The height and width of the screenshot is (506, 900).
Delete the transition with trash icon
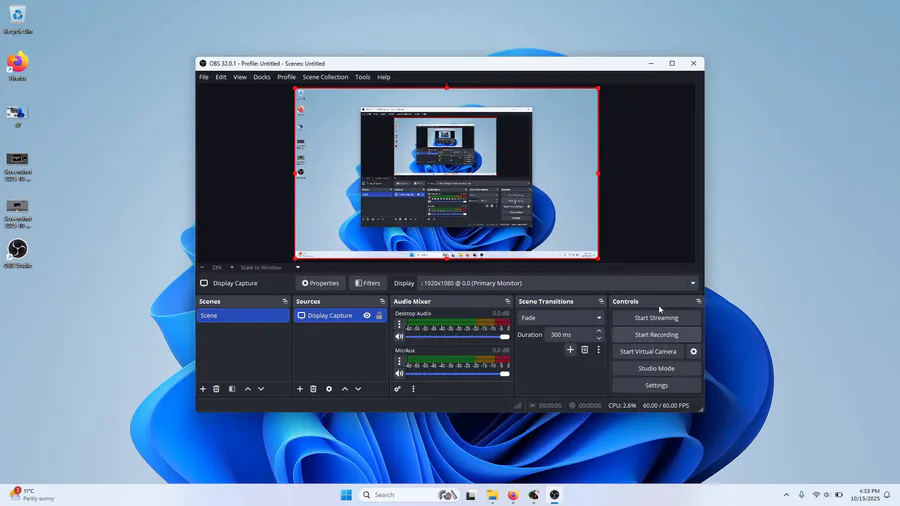tap(584, 350)
